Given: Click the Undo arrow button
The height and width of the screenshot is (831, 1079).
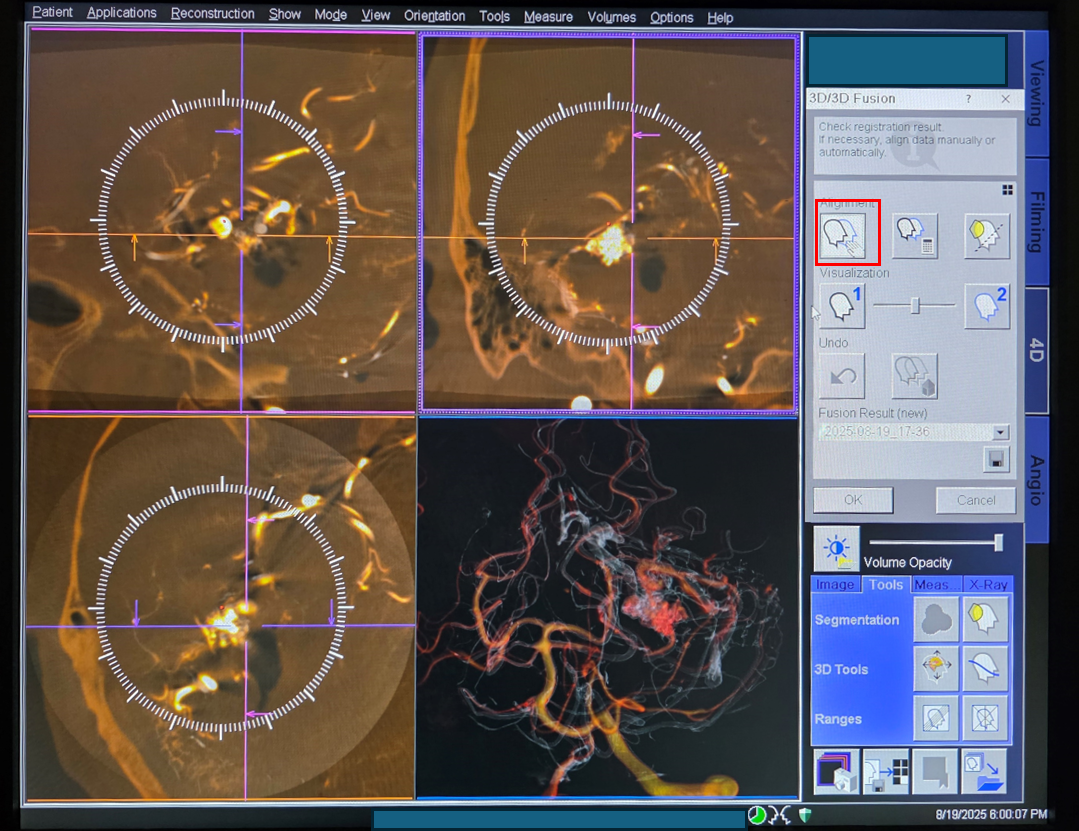Looking at the screenshot, I should [842, 376].
